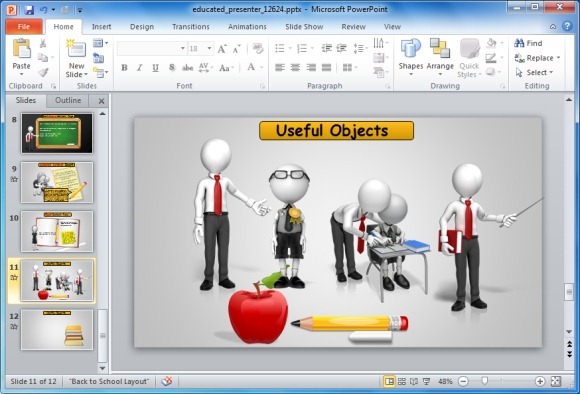Zoom in with the plus button
This screenshot has width=580, height=394.
540,381
